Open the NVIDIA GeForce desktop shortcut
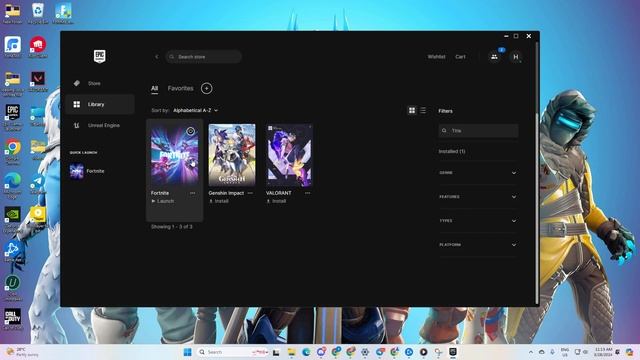 tap(13, 219)
